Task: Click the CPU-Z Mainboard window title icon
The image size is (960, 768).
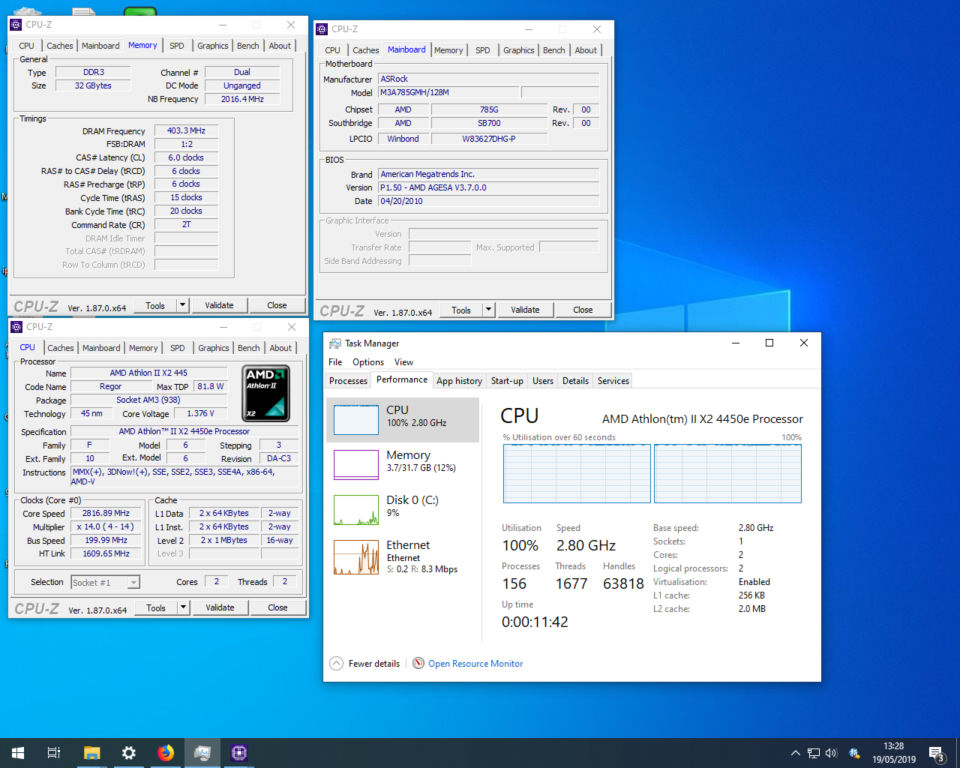Action: pyautogui.click(x=322, y=29)
